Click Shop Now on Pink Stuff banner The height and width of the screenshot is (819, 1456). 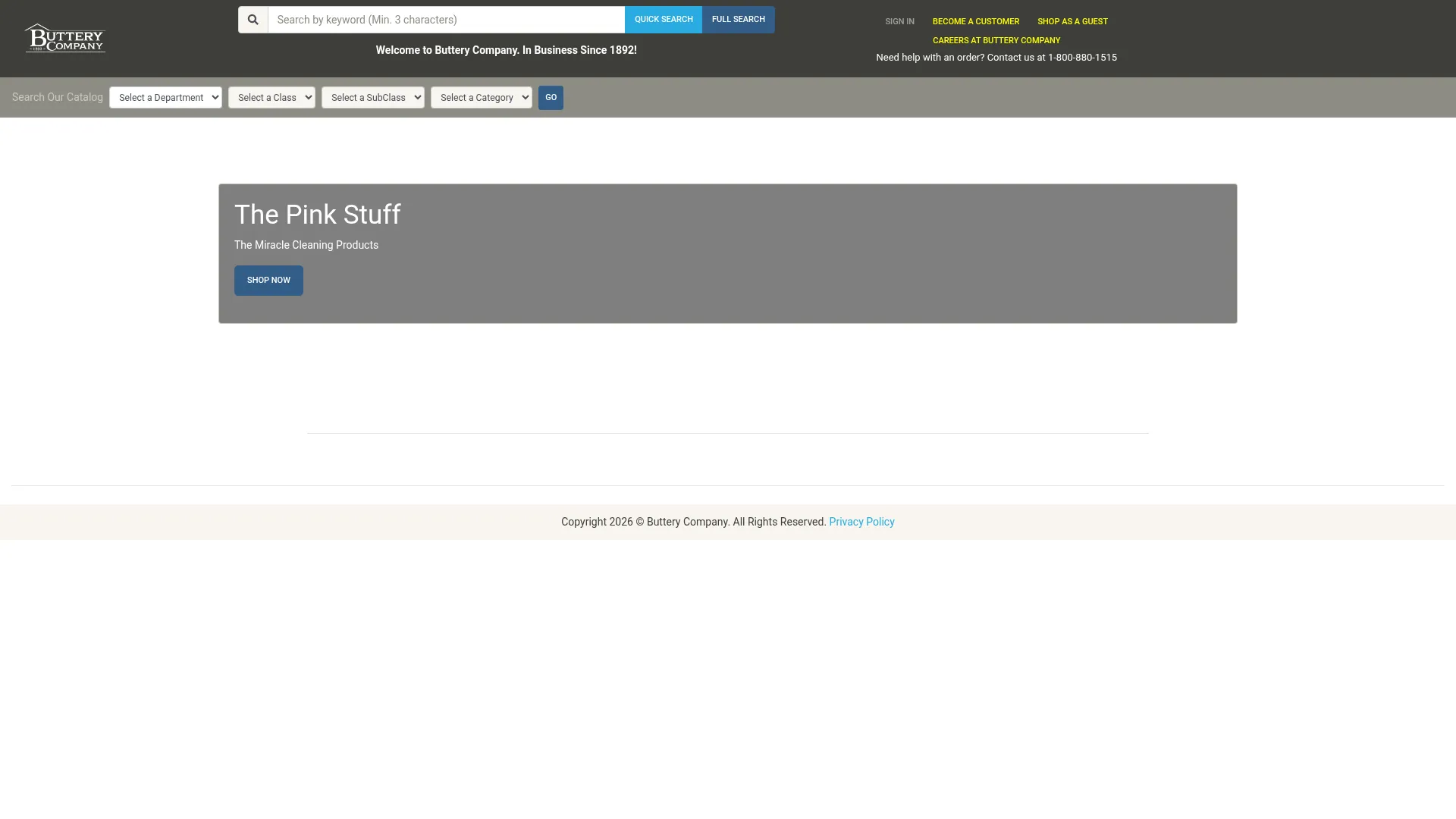(x=268, y=281)
